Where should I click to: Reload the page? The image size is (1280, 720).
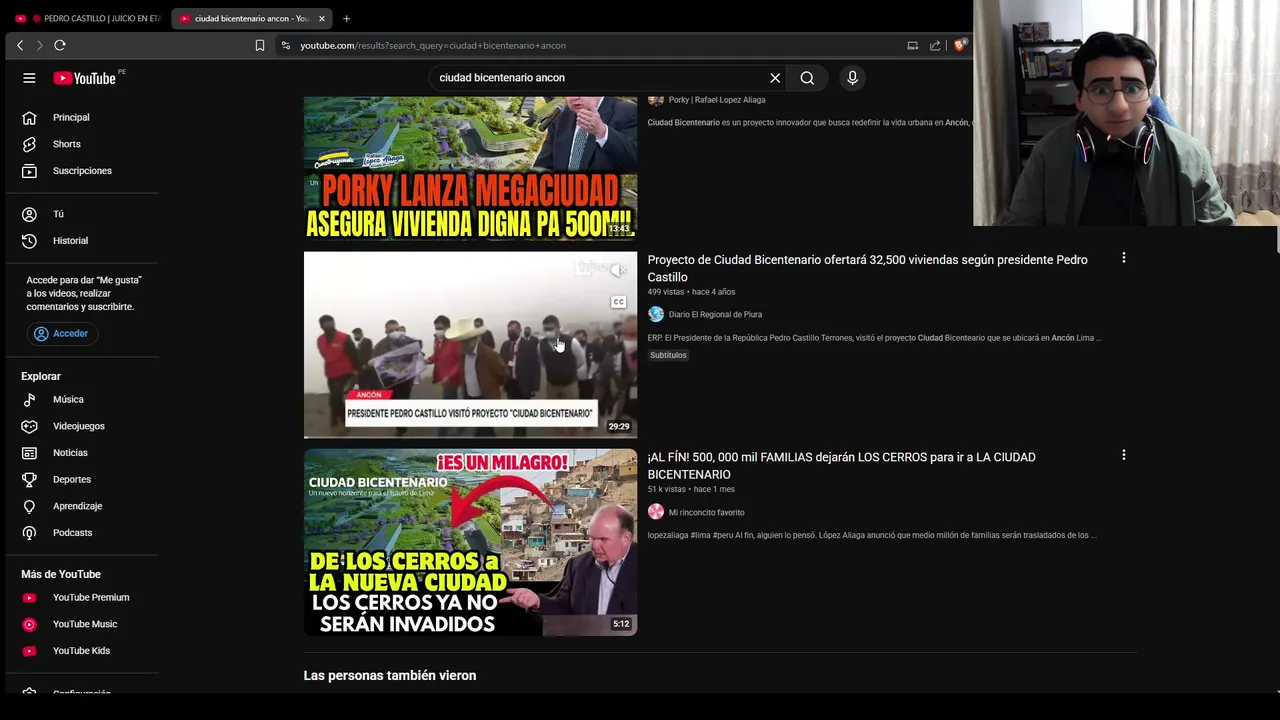[60, 45]
